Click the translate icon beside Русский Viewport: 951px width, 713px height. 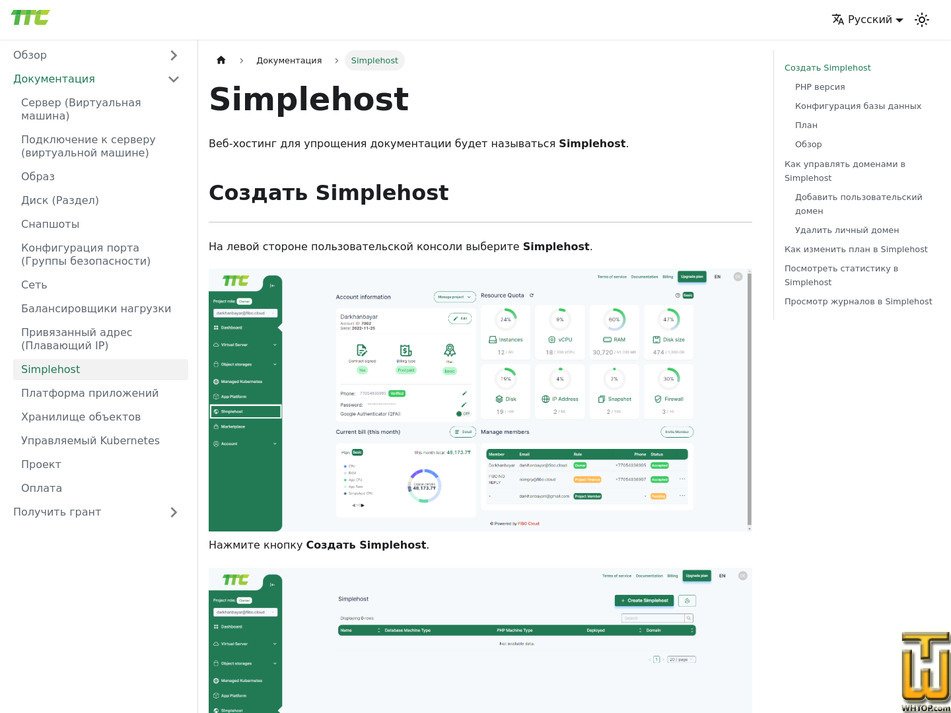[x=838, y=20]
